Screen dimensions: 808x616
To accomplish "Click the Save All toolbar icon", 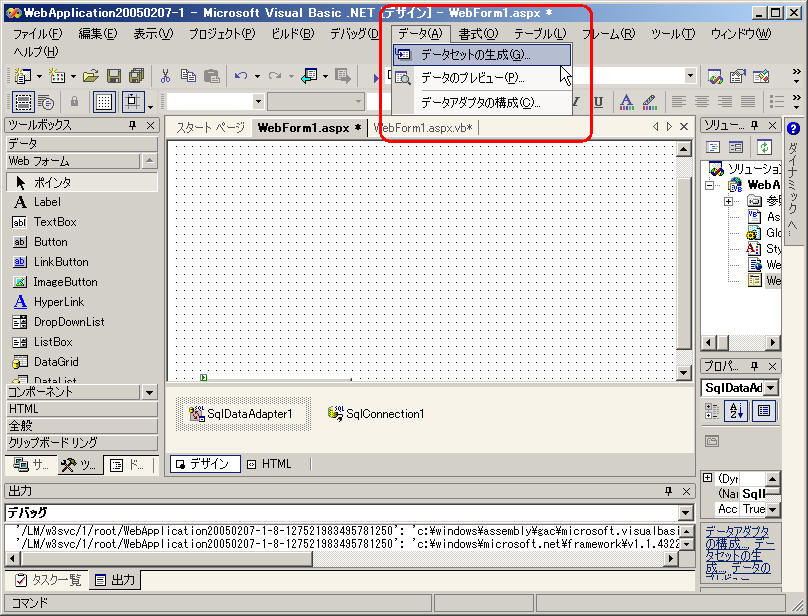I will point(135,76).
